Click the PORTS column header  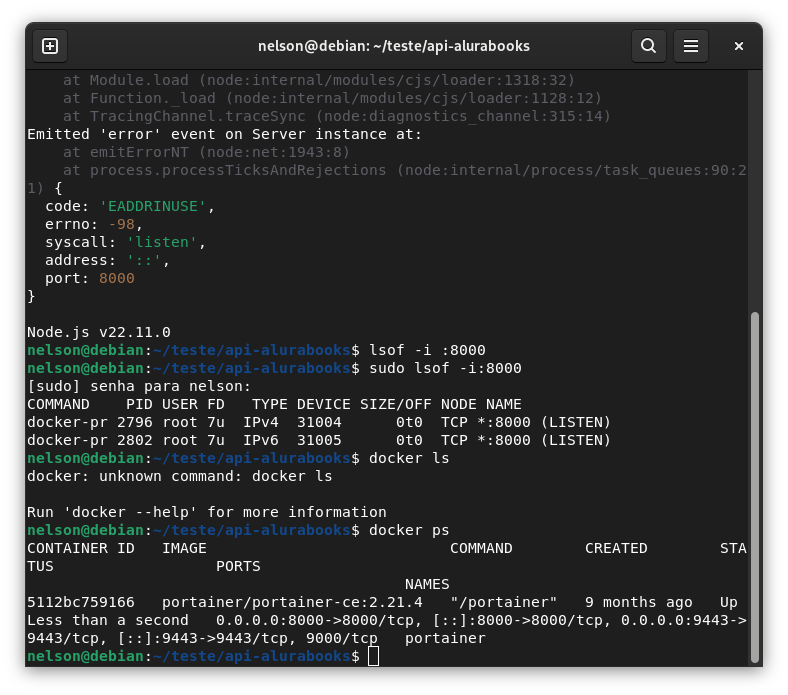click(238, 566)
